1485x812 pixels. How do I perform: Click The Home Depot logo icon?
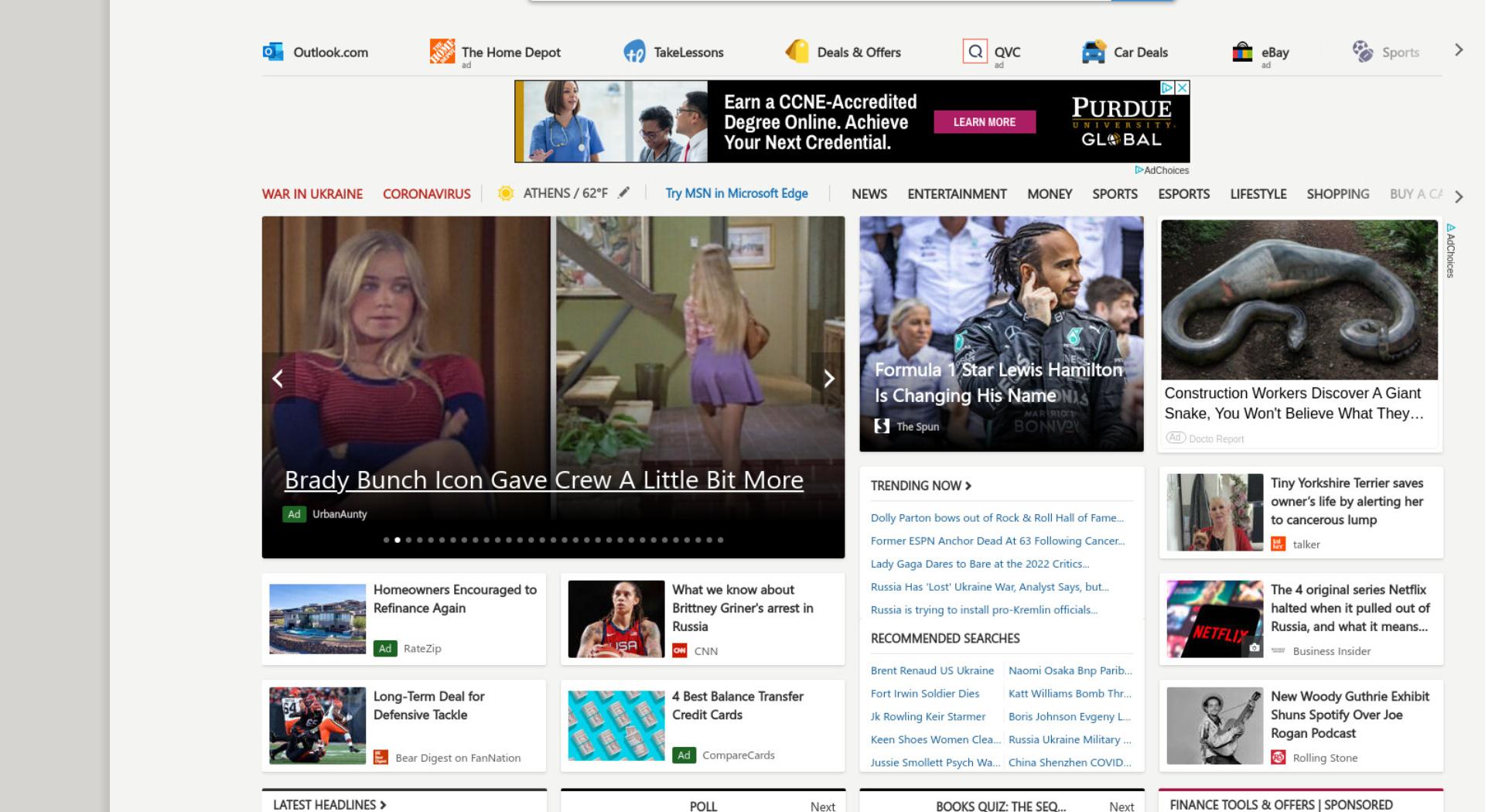442,51
